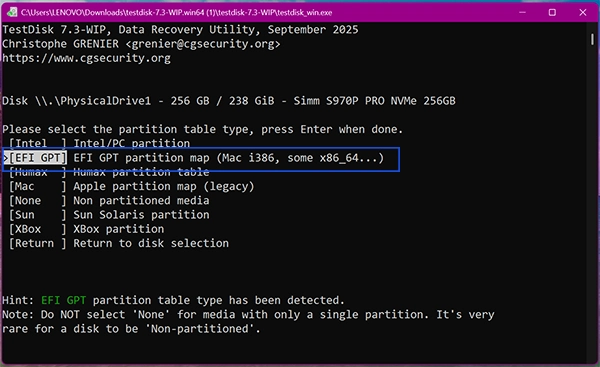Click the "rare for a disk to be 'Non-partitioned'" line
The width and height of the screenshot is (600, 367).
point(131,329)
